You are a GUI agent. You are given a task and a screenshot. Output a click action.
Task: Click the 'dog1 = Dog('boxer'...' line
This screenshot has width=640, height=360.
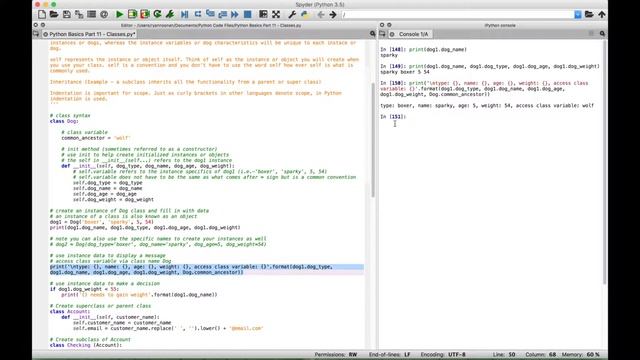102,222
